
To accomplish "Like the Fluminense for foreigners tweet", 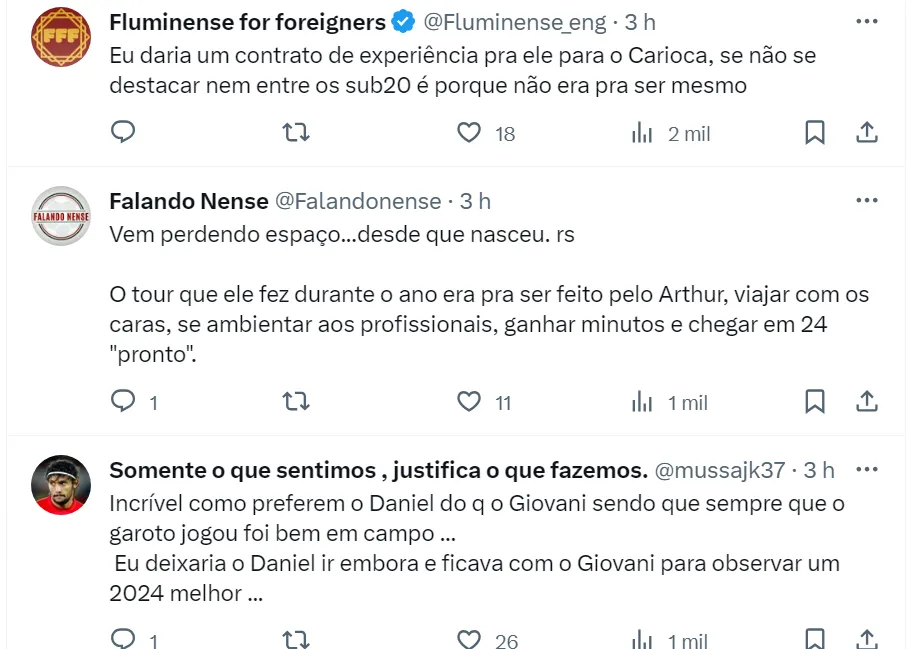I will [469, 132].
